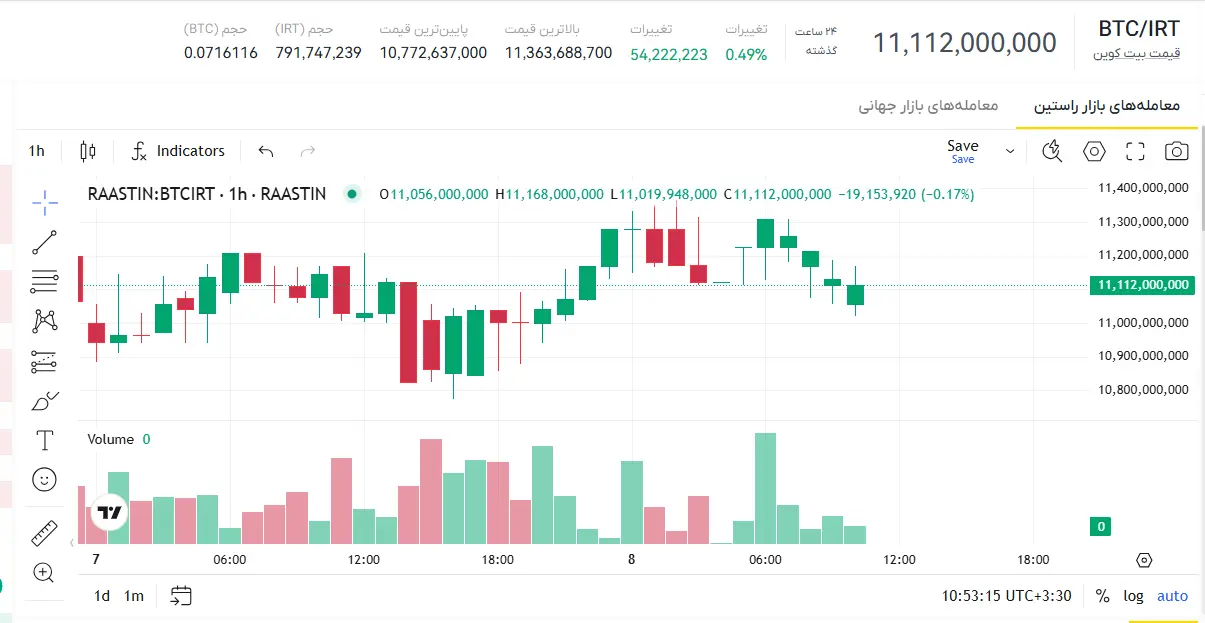The height and width of the screenshot is (623, 1205).
Task: Toggle log scale mode
Action: 1133,596
